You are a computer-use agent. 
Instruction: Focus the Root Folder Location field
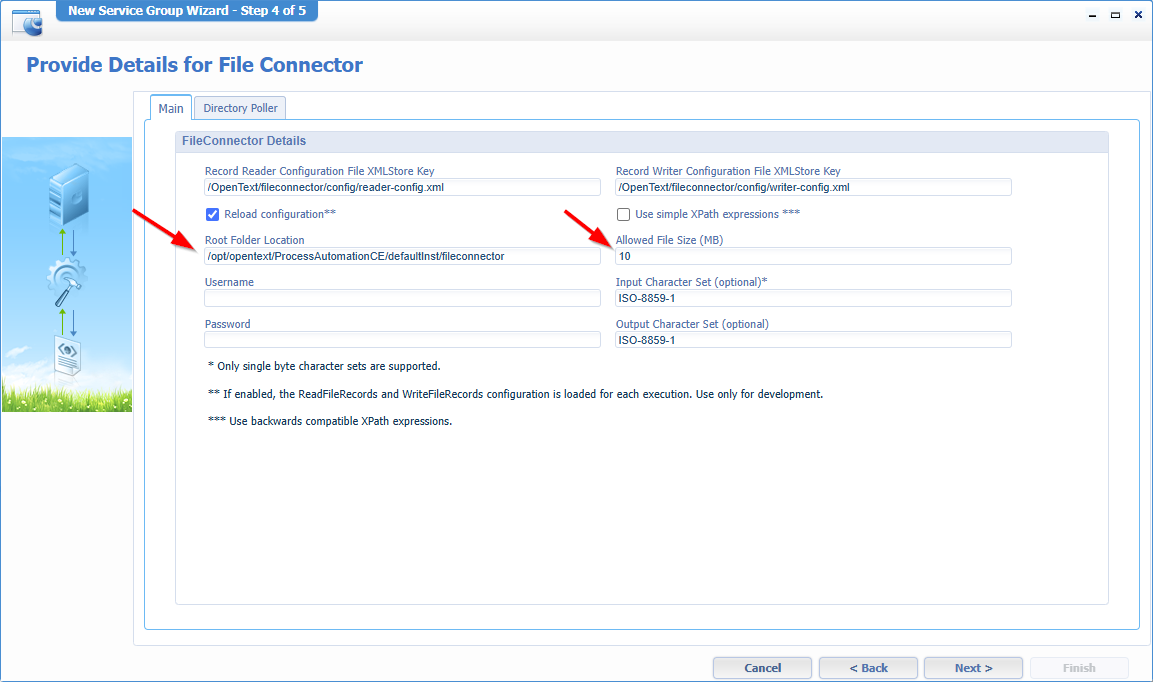point(402,257)
